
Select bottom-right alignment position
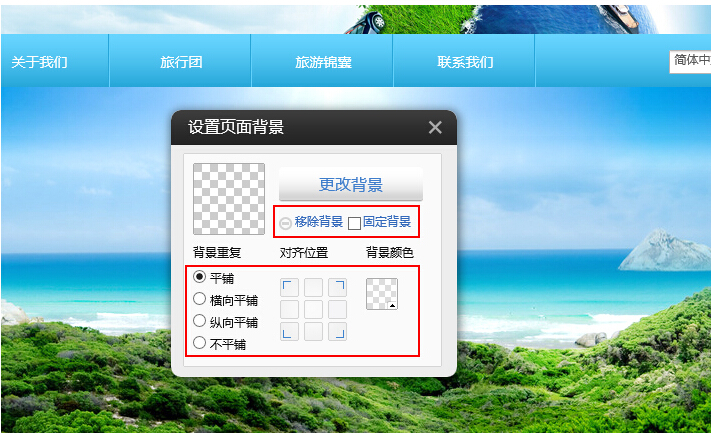[337, 331]
